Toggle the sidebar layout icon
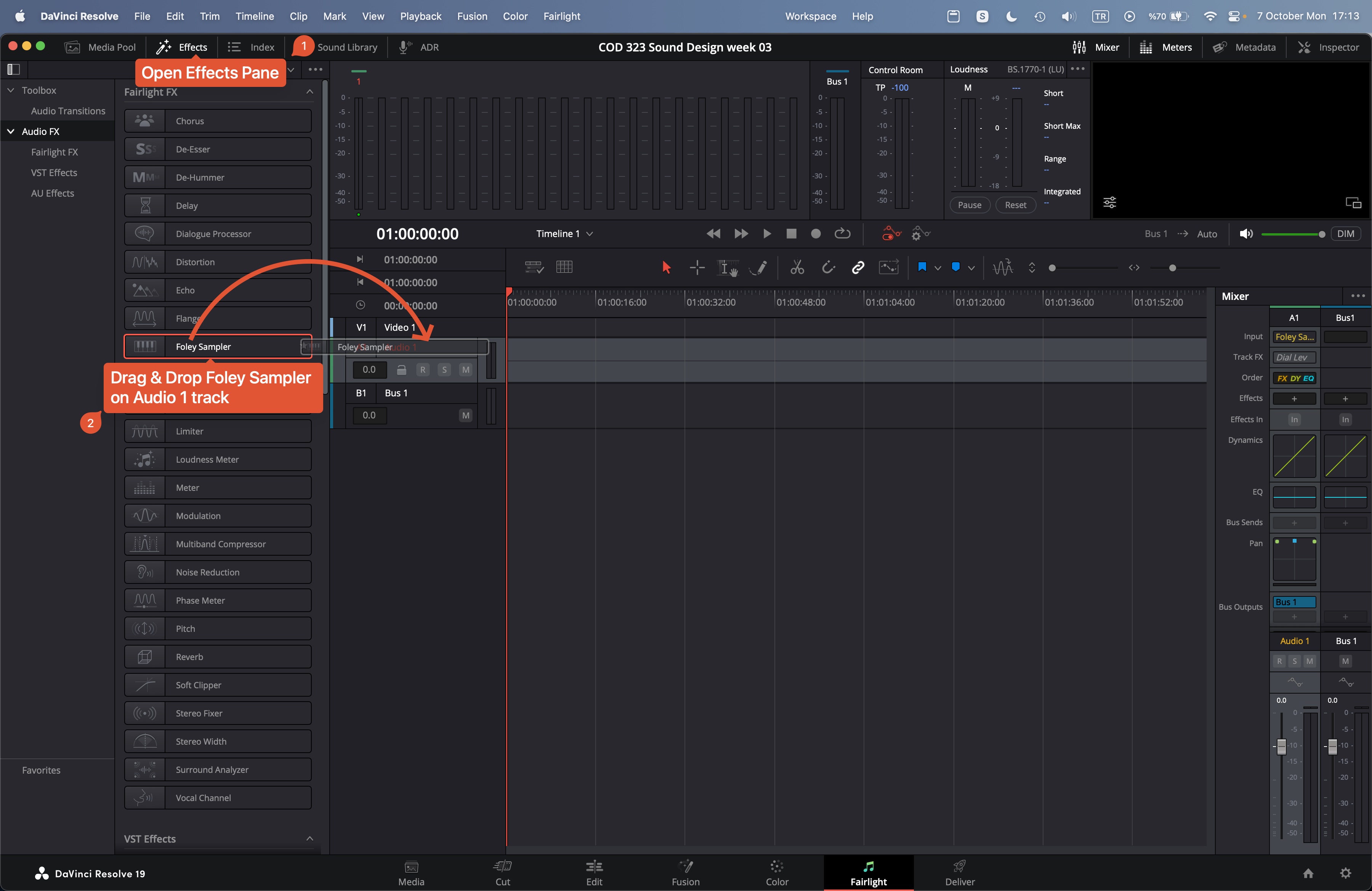This screenshot has width=1372, height=891. (x=13, y=69)
